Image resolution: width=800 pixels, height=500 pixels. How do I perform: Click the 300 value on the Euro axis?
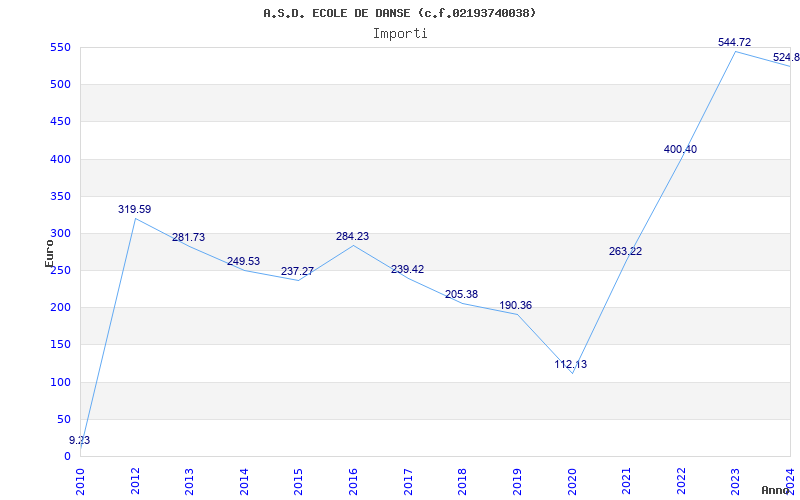point(60,234)
